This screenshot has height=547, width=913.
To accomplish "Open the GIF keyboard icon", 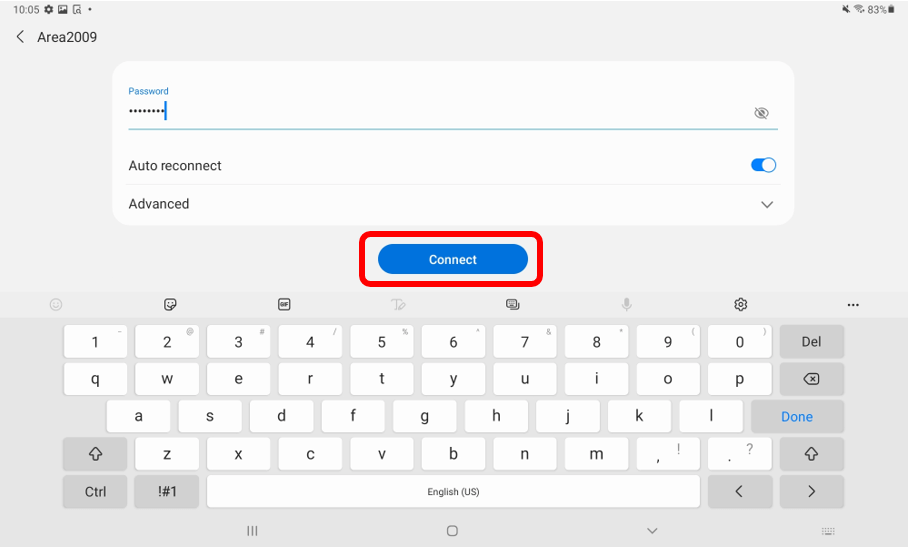I will tap(284, 305).
